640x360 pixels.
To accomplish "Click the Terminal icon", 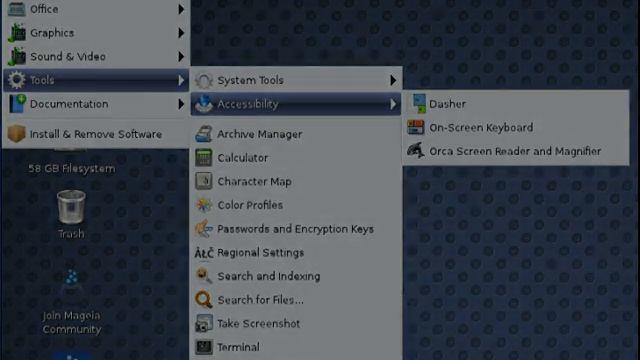I will pos(204,347).
